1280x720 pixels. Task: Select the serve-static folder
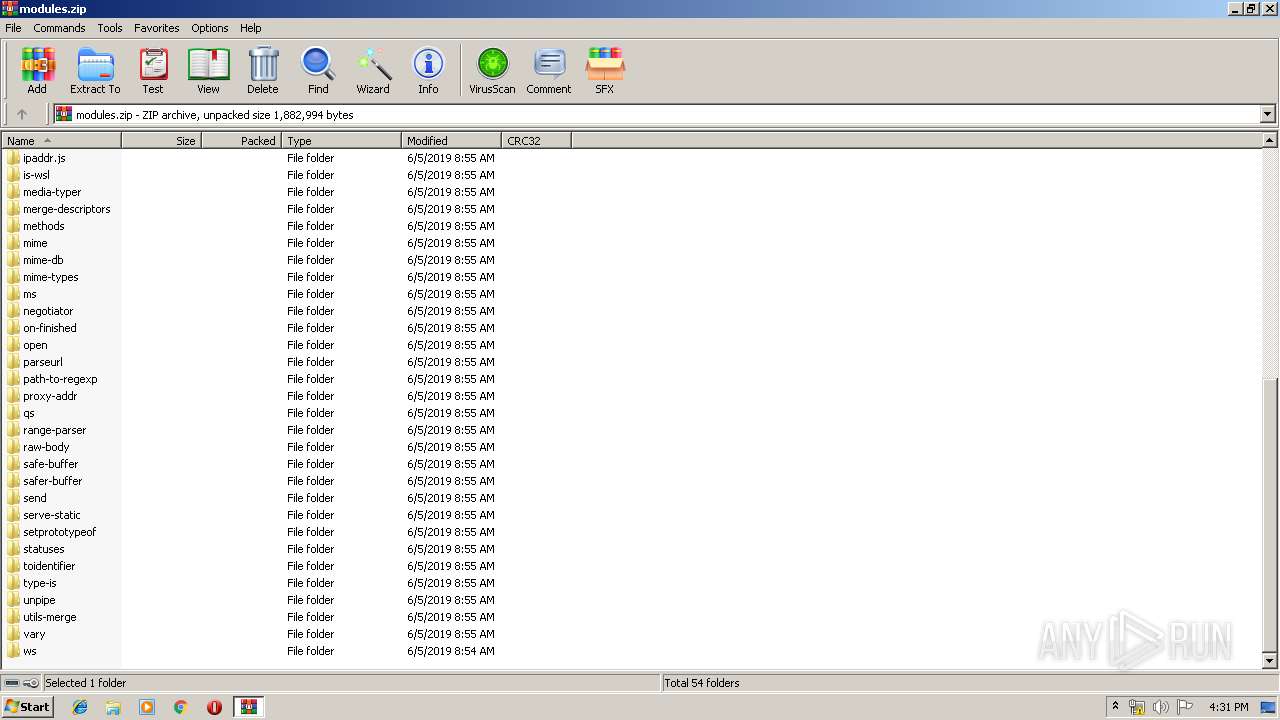coord(52,515)
